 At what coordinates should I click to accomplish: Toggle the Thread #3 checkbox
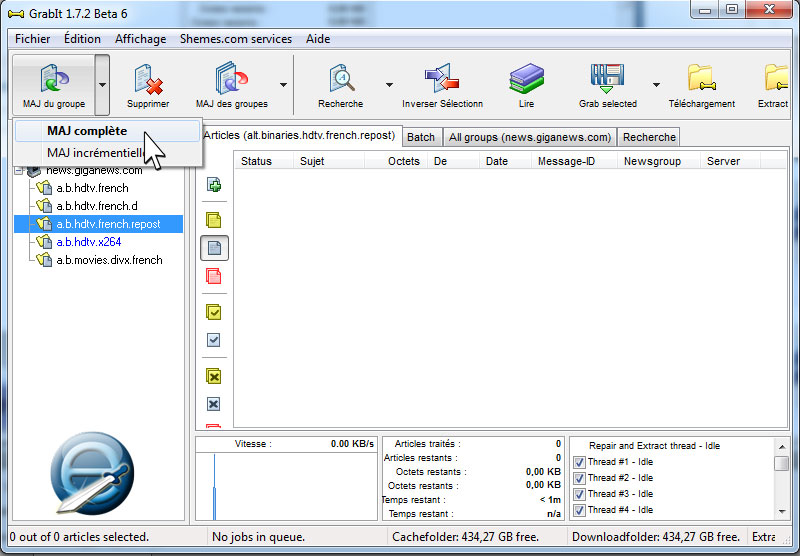click(579, 494)
